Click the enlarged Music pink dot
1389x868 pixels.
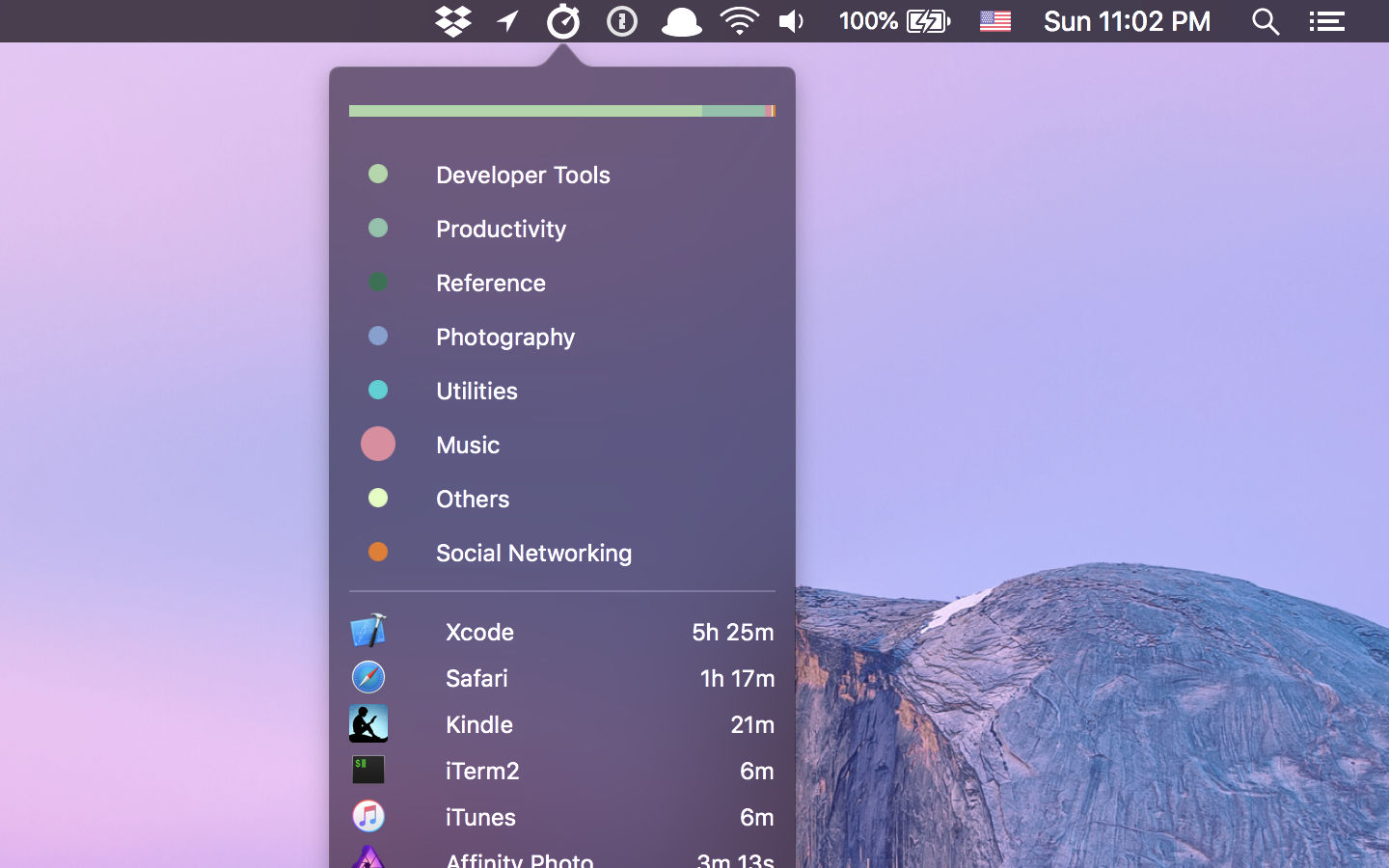378,444
